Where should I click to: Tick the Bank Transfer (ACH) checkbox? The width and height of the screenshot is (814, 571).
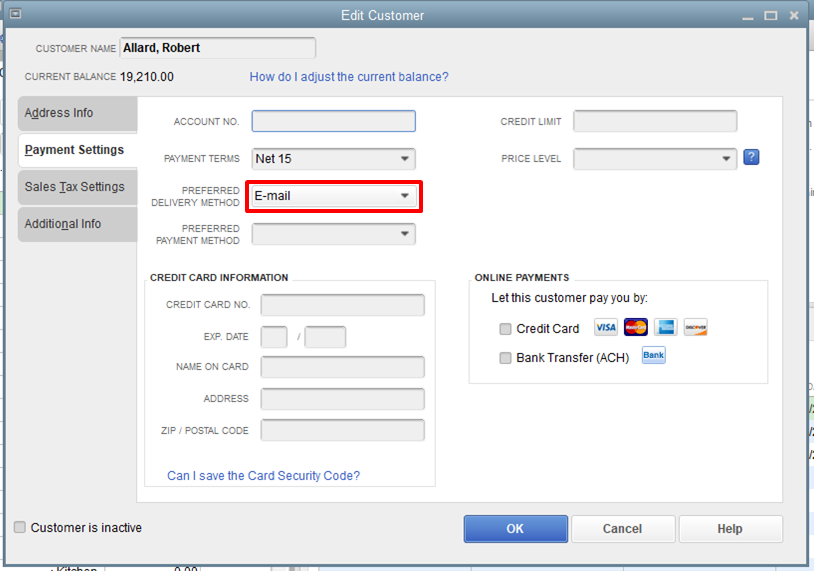pos(505,358)
